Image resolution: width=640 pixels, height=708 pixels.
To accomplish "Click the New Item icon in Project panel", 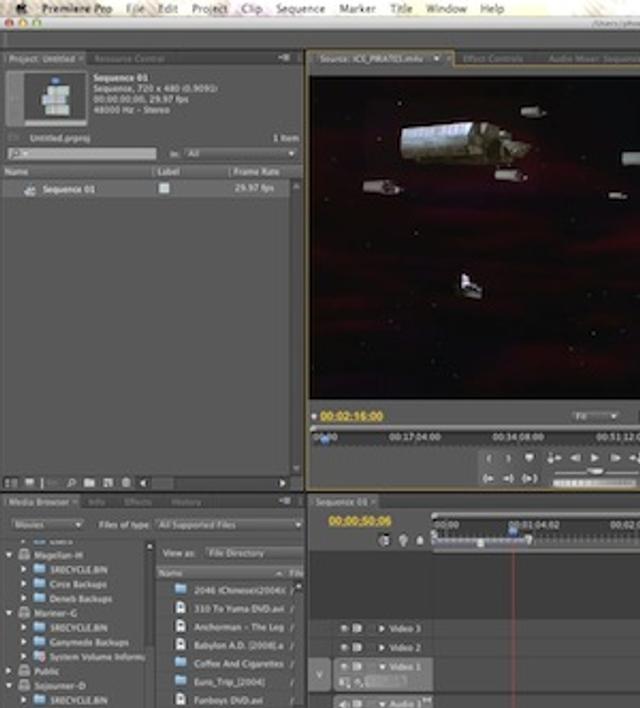I will pyautogui.click(x=108, y=483).
